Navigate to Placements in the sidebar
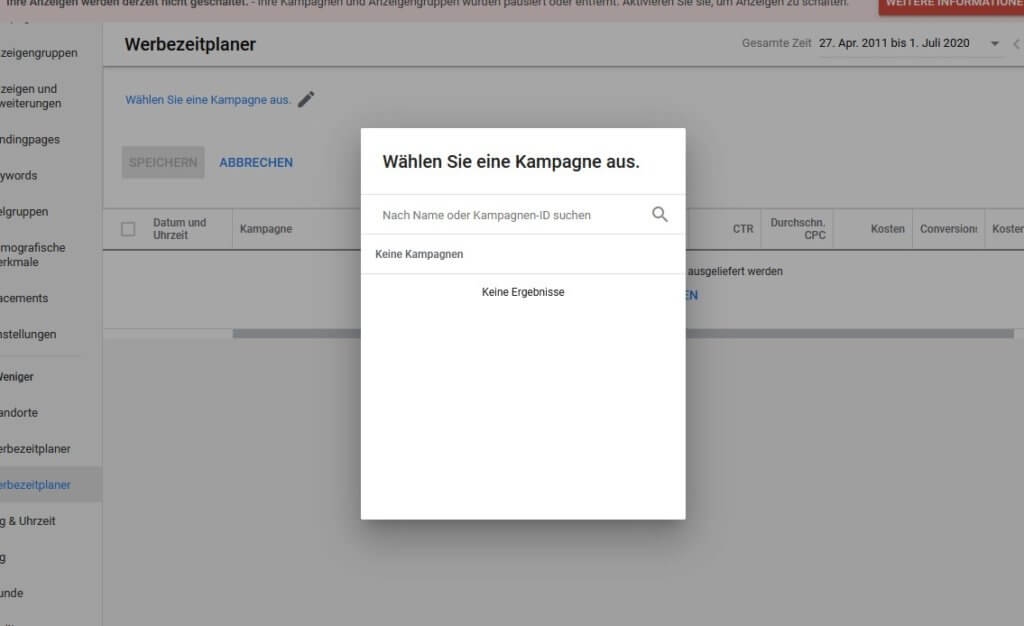 pos(24,298)
